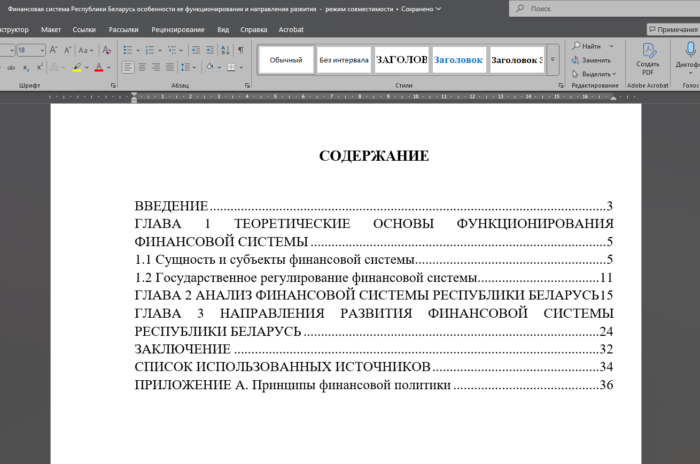Image resolution: width=700 pixels, height=464 pixels.
Task: Open the Абзац dialog launcher
Action: (x=247, y=85)
